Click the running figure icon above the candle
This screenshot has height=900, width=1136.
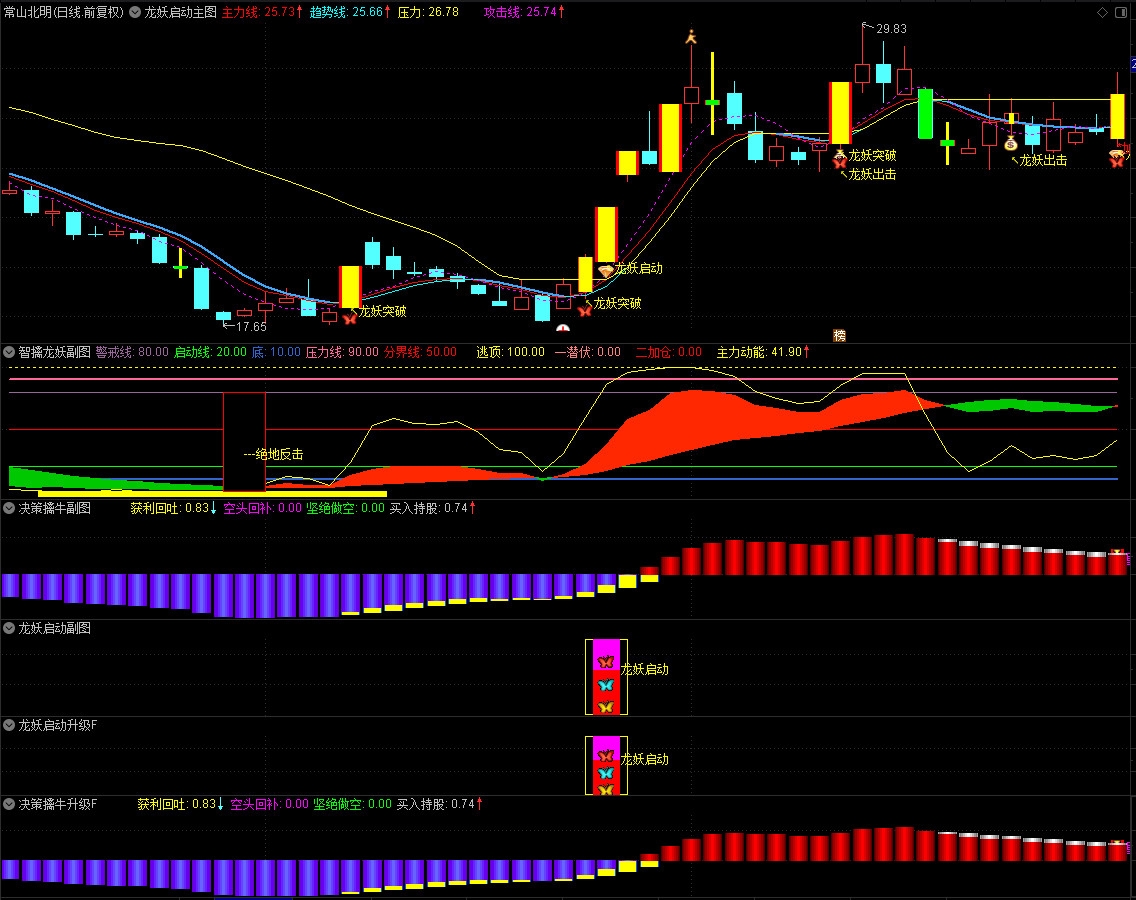(690, 37)
